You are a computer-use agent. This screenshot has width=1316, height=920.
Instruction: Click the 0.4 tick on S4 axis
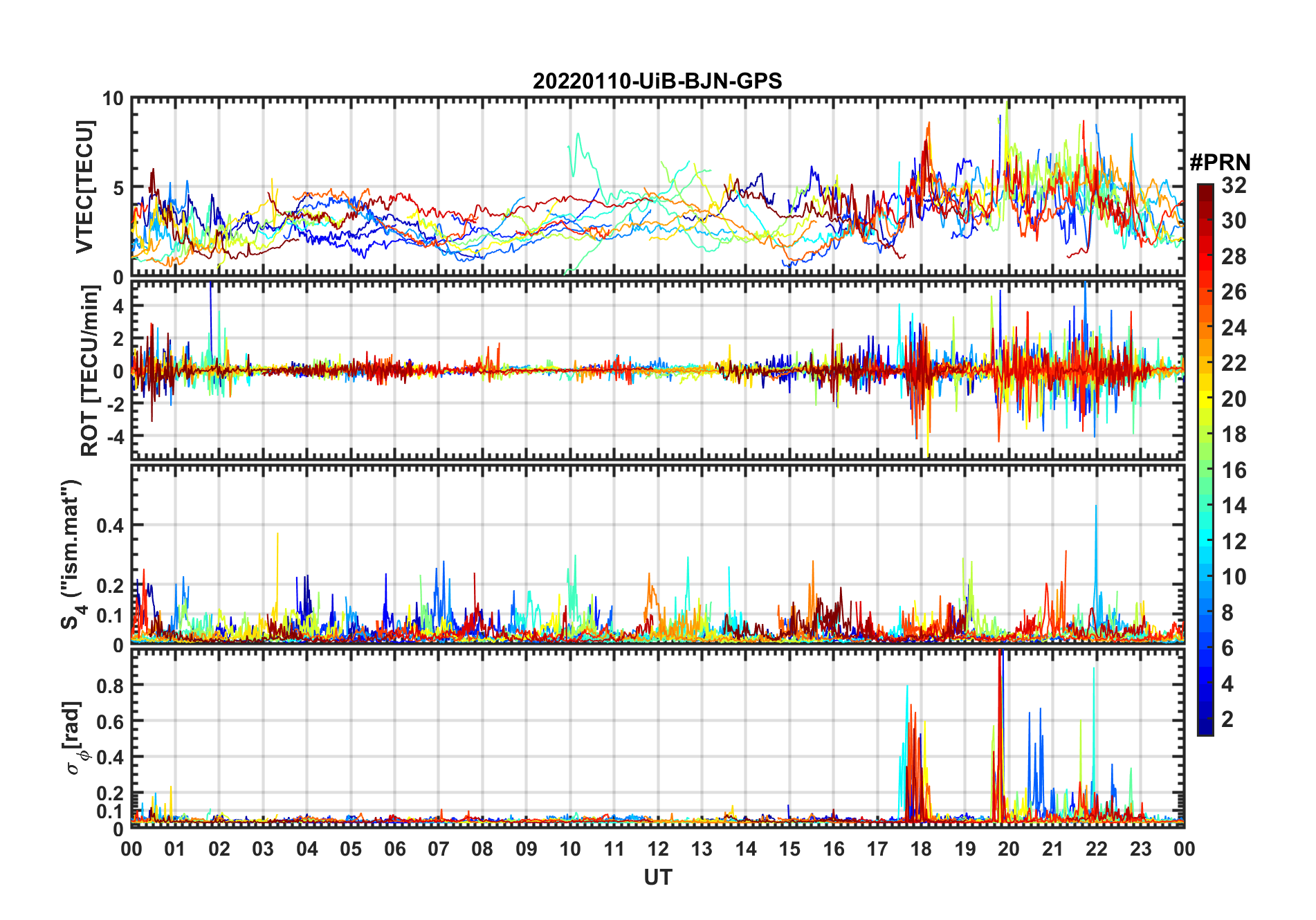pyautogui.click(x=110, y=526)
